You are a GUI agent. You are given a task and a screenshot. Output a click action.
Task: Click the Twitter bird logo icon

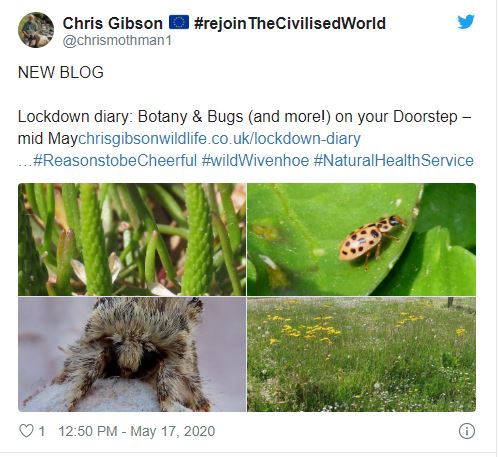pyautogui.click(x=466, y=22)
